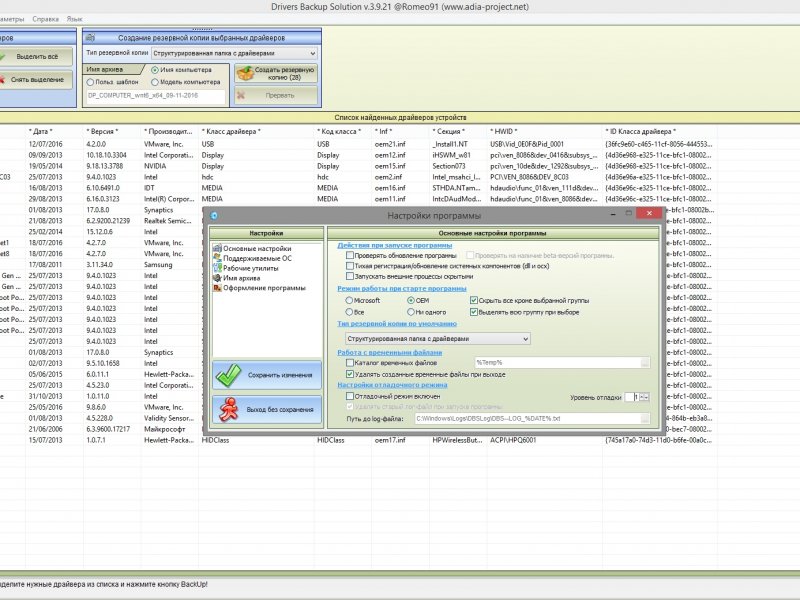Open the default backup type dropdown in settings
This screenshot has width=800, height=600.
pos(437,339)
